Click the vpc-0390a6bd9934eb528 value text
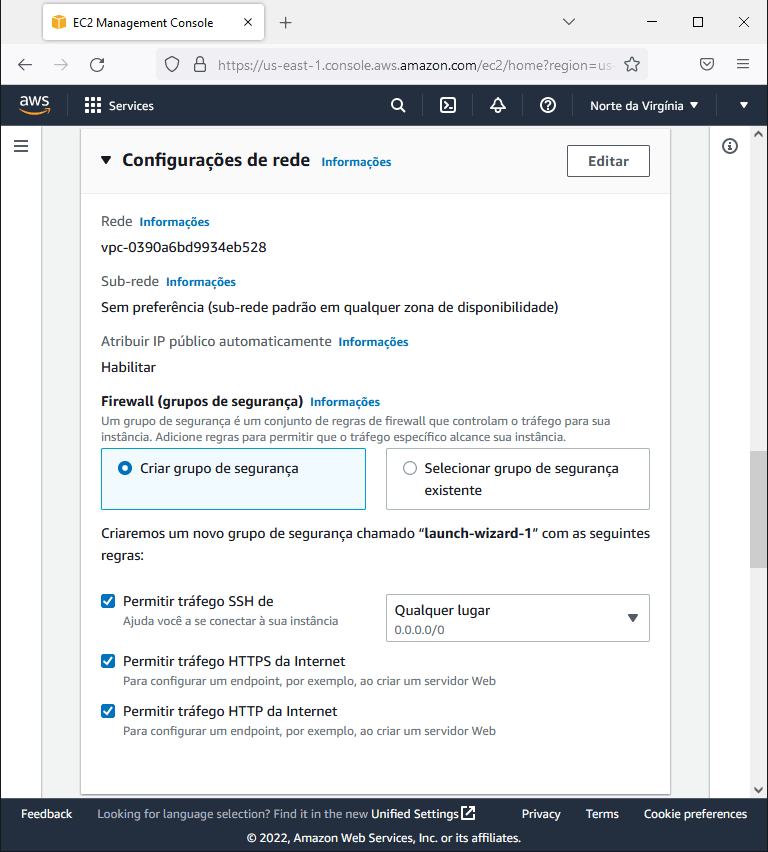The image size is (768, 852). click(184, 247)
